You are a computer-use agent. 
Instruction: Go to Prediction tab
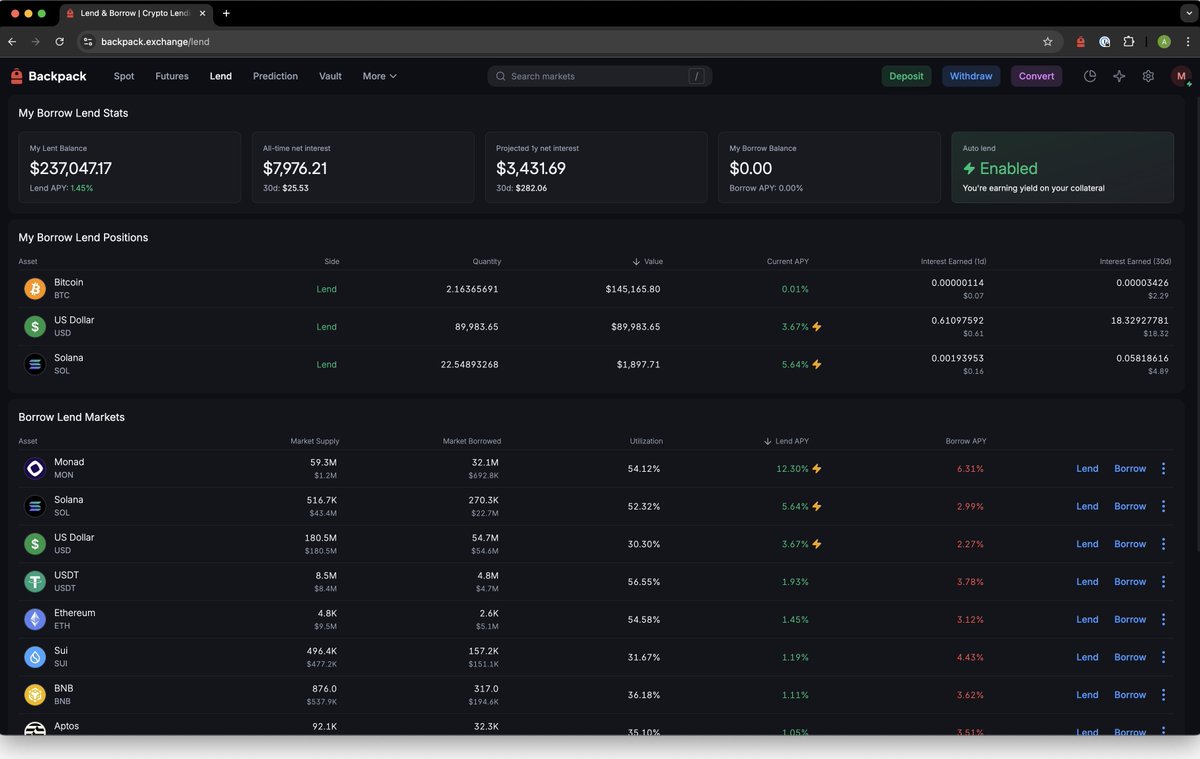[275, 76]
